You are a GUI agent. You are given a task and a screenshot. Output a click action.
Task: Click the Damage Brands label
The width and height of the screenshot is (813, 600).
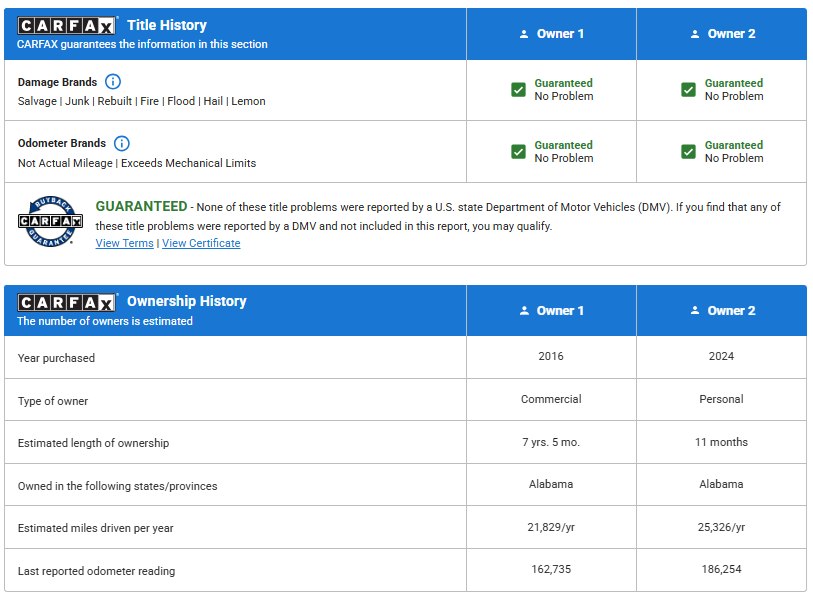pyautogui.click(x=57, y=82)
